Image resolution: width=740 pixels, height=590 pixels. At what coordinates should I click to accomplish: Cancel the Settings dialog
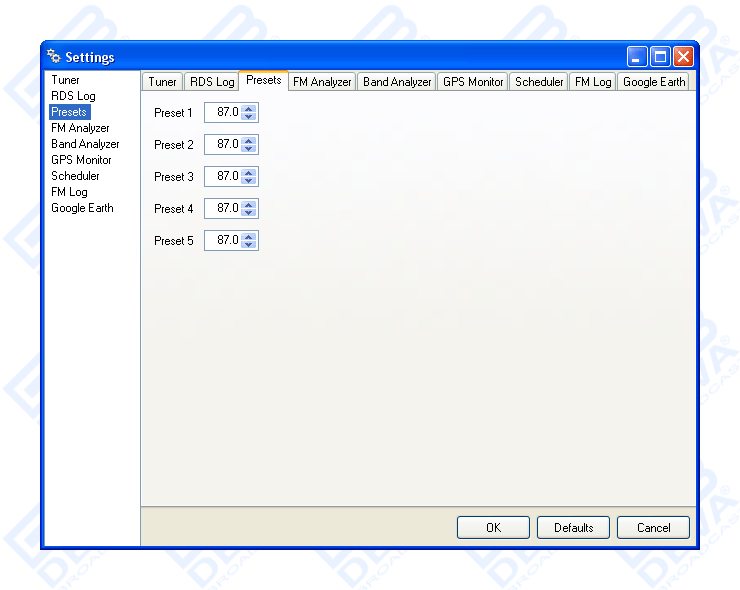(x=653, y=527)
